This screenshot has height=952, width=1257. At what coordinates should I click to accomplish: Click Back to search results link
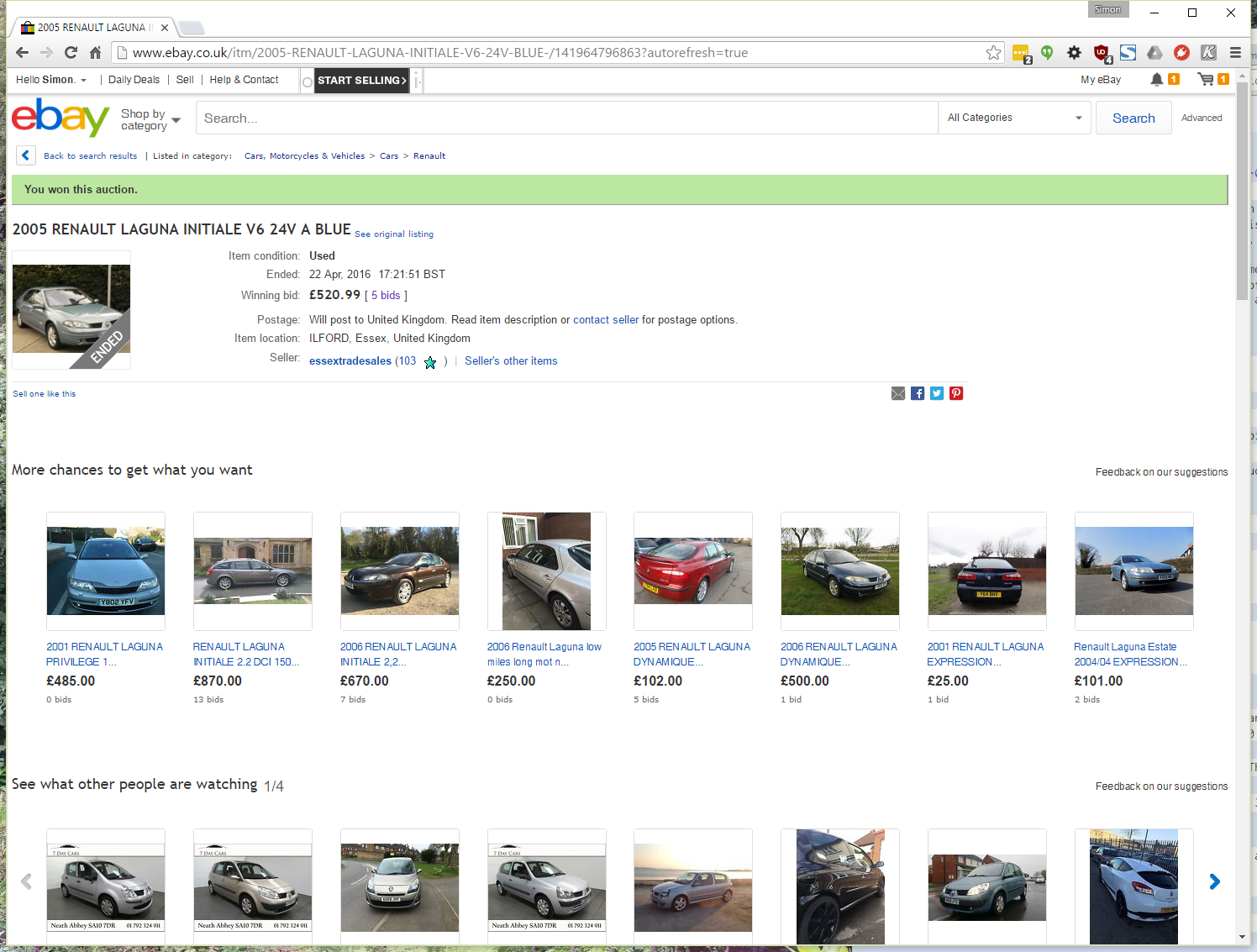pos(90,156)
